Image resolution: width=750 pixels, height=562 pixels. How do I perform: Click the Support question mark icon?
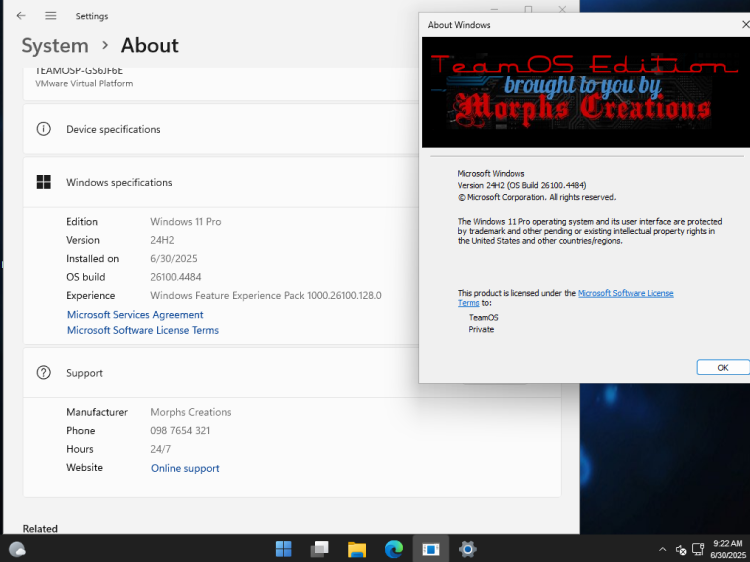coord(44,373)
